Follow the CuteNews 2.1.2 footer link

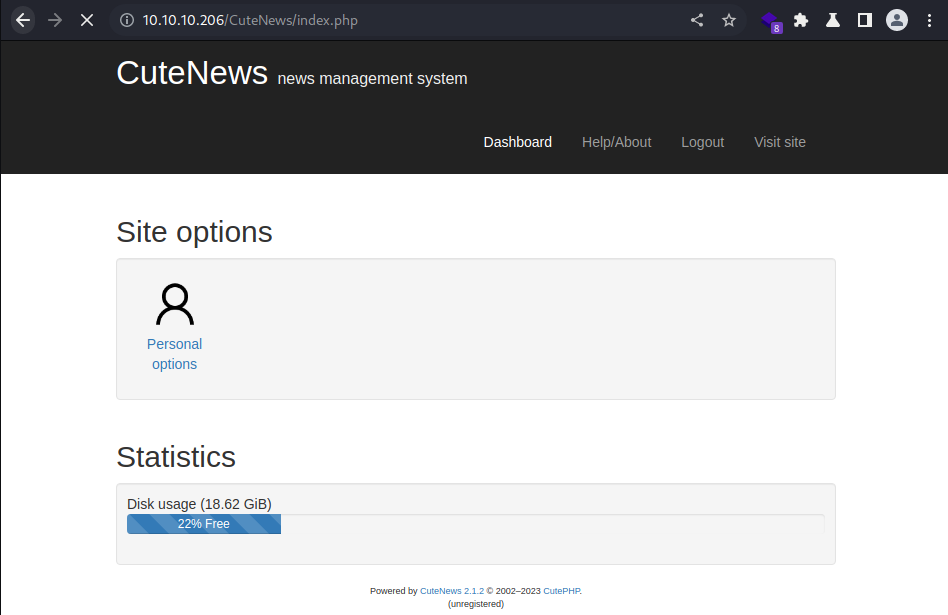[452, 591]
